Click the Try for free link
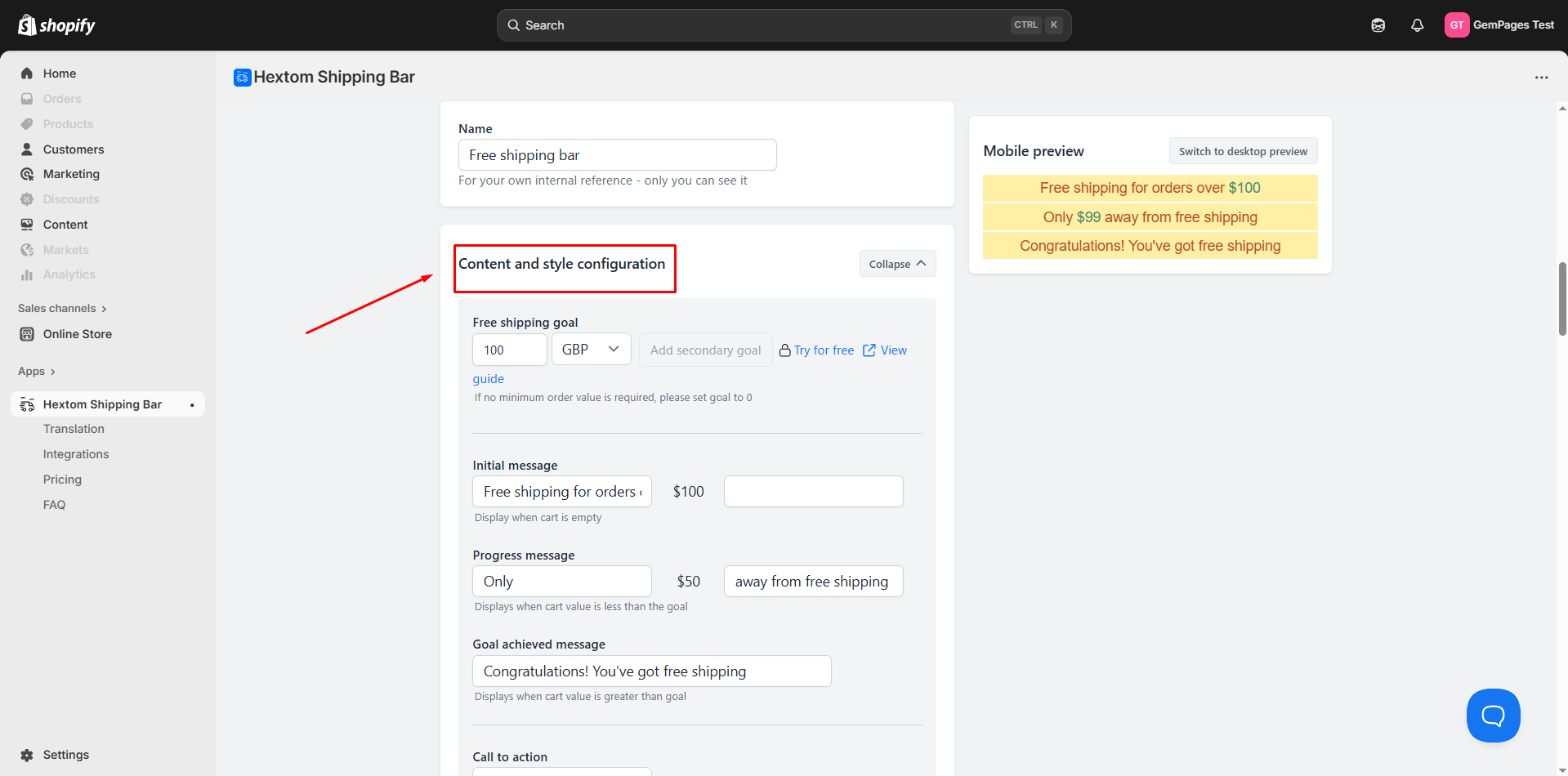 click(x=824, y=350)
